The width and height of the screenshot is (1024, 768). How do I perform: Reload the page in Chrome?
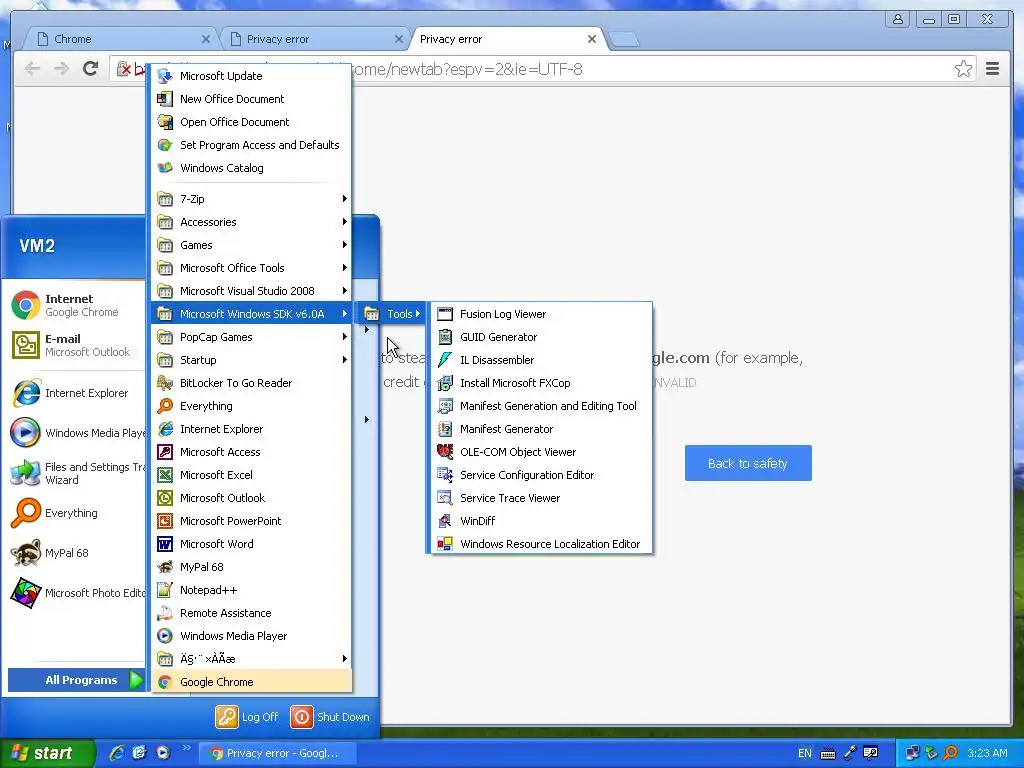tap(91, 69)
